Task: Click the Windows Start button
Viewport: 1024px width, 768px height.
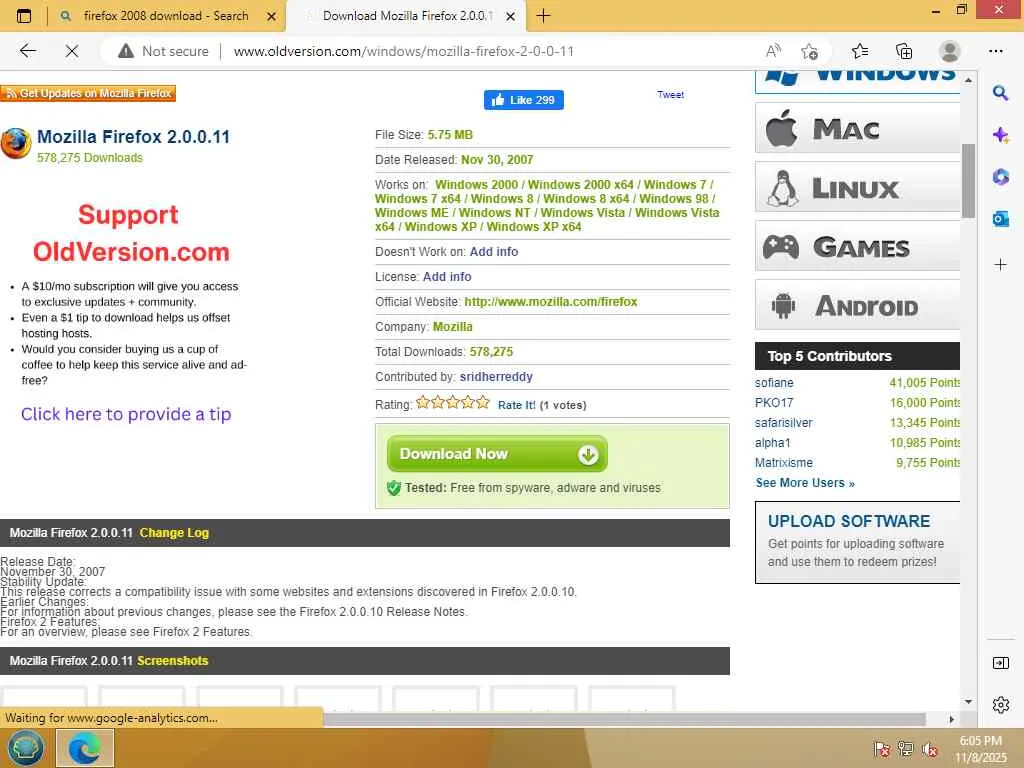Action: click(x=25, y=748)
